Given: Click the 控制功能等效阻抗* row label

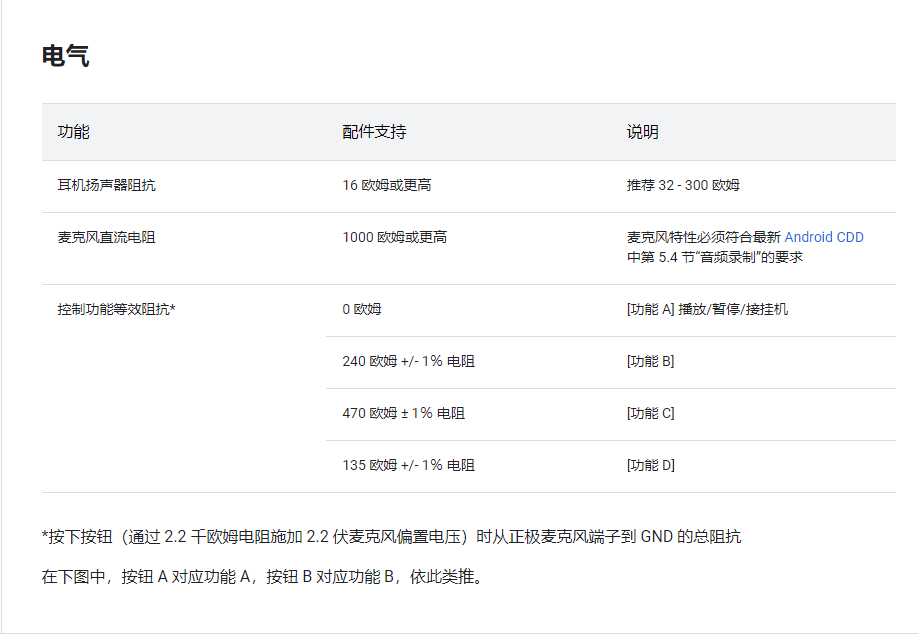Looking at the screenshot, I should [116, 309].
